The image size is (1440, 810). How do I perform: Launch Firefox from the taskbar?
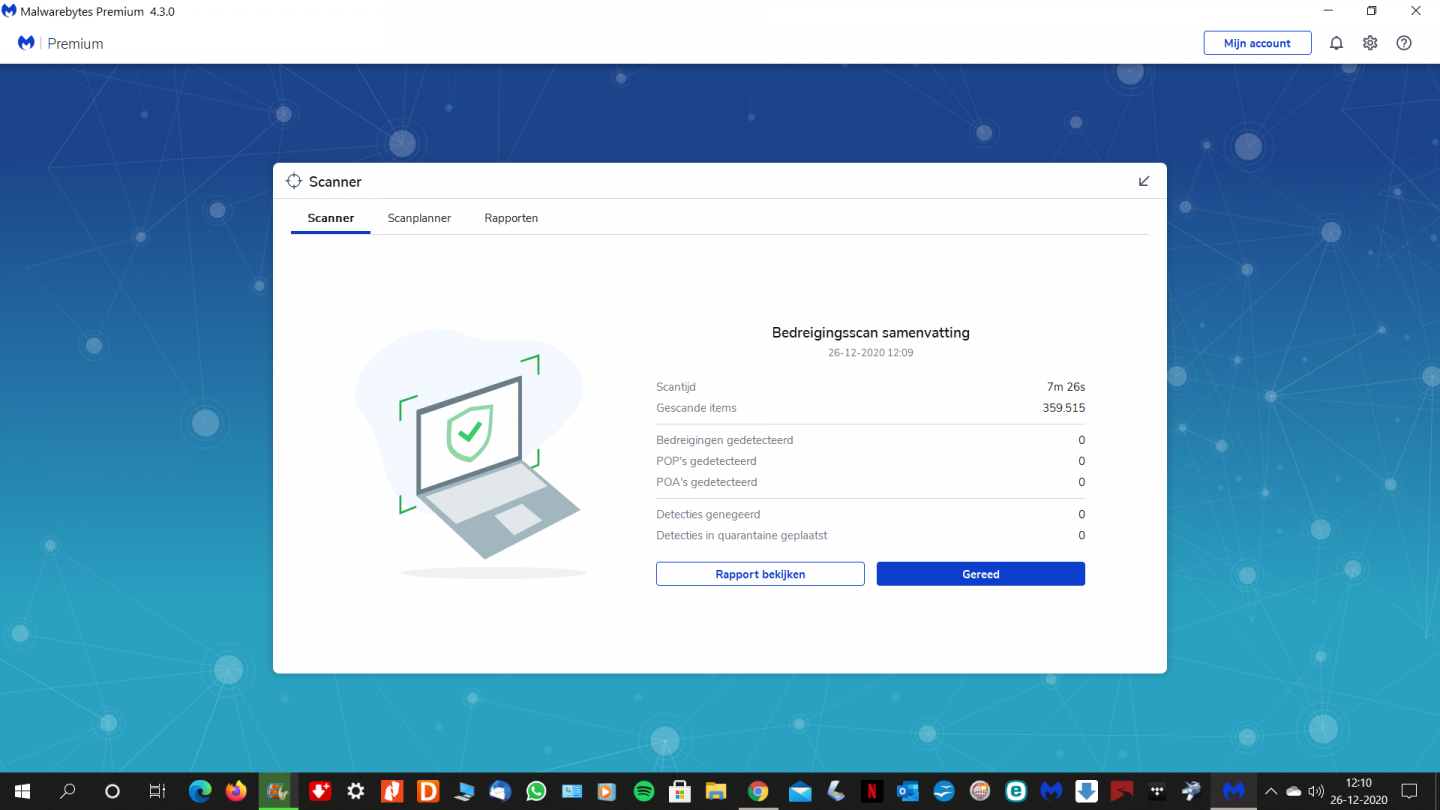236,791
